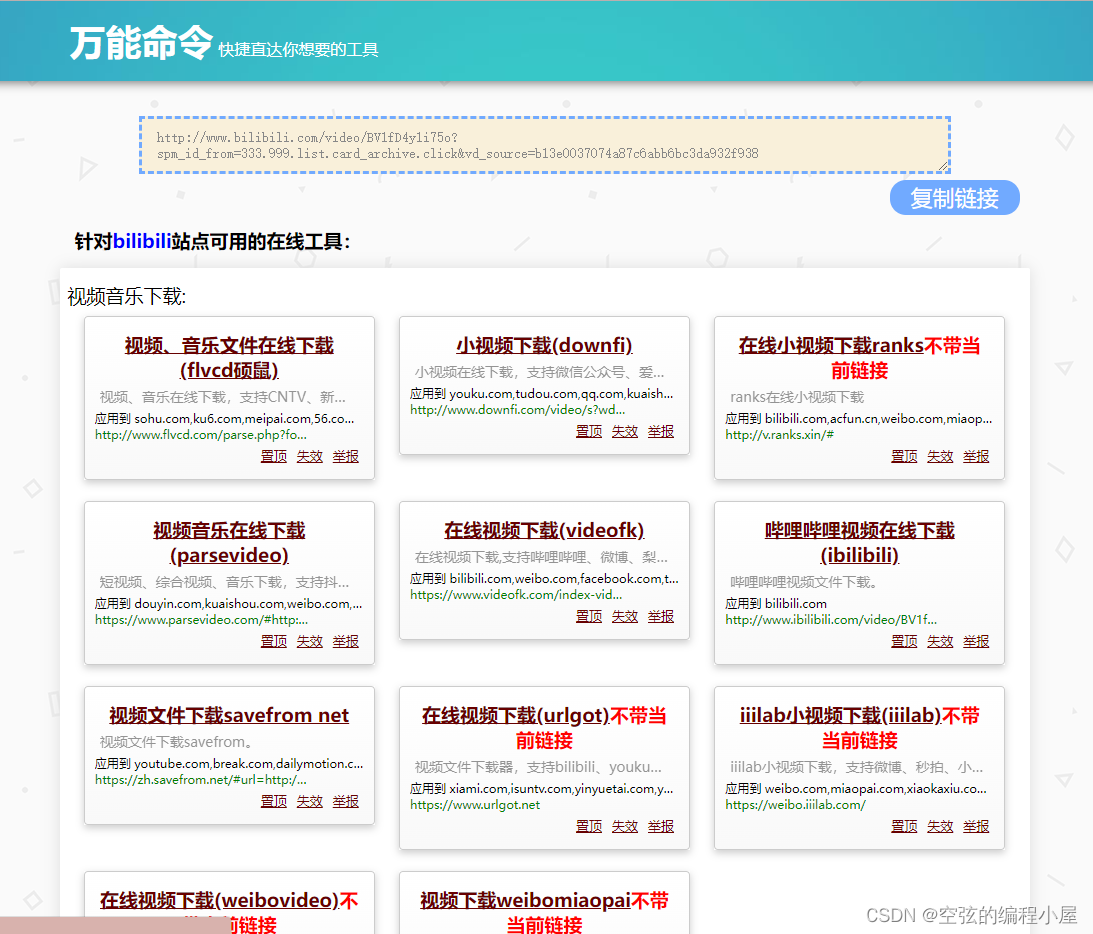Open 视频音乐在线下载(parsevideo) title link
Image resolution: width=1093 pixels, height=934 pixels.
229,542
